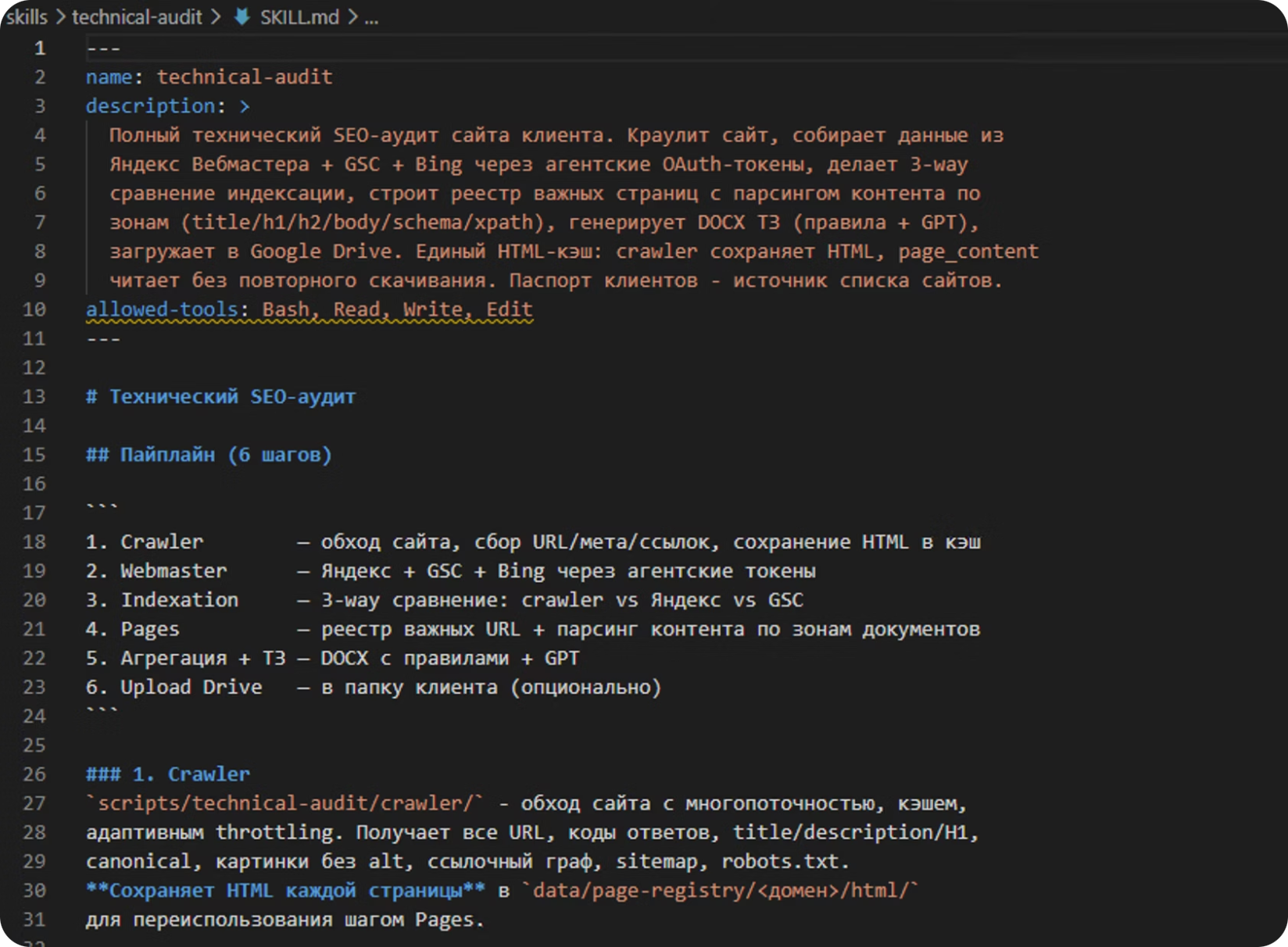Viewport: 1288px width, 947px height.
Task: Click '(опционально)' on line 23
Action: 585,687
